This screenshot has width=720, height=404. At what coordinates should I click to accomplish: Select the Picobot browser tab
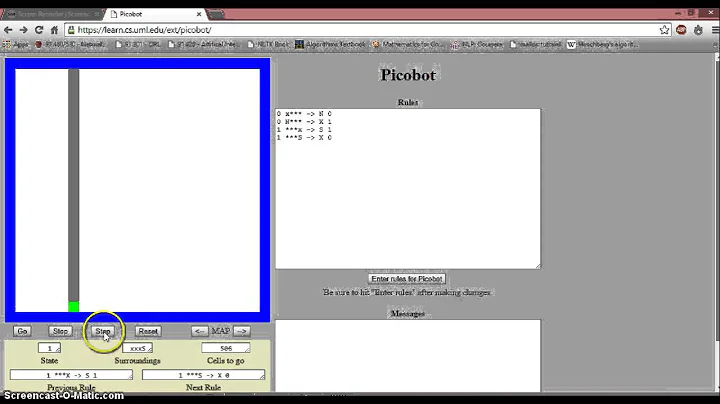tap(154, 14)
